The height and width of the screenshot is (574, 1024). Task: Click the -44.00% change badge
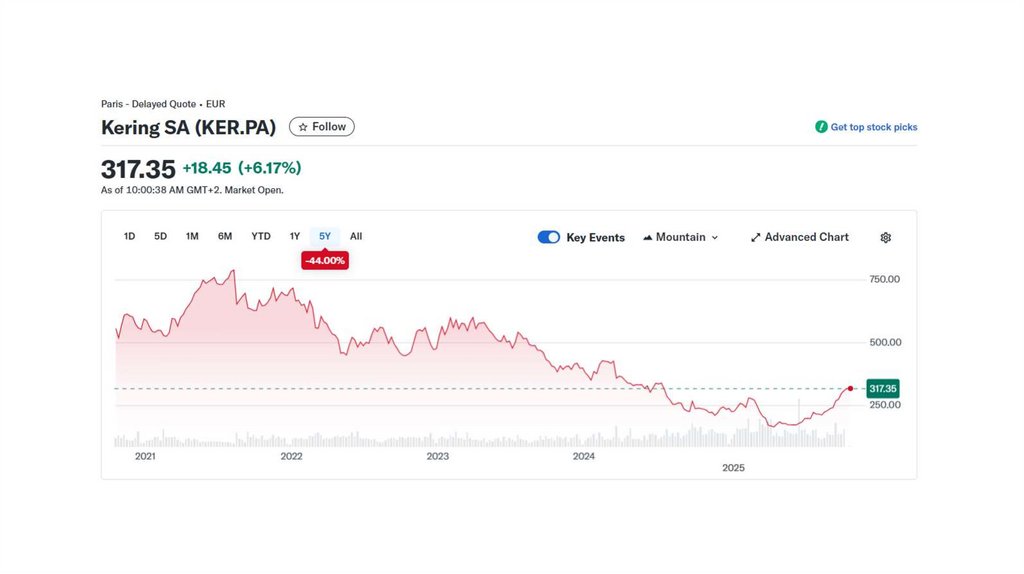[325, 261]
